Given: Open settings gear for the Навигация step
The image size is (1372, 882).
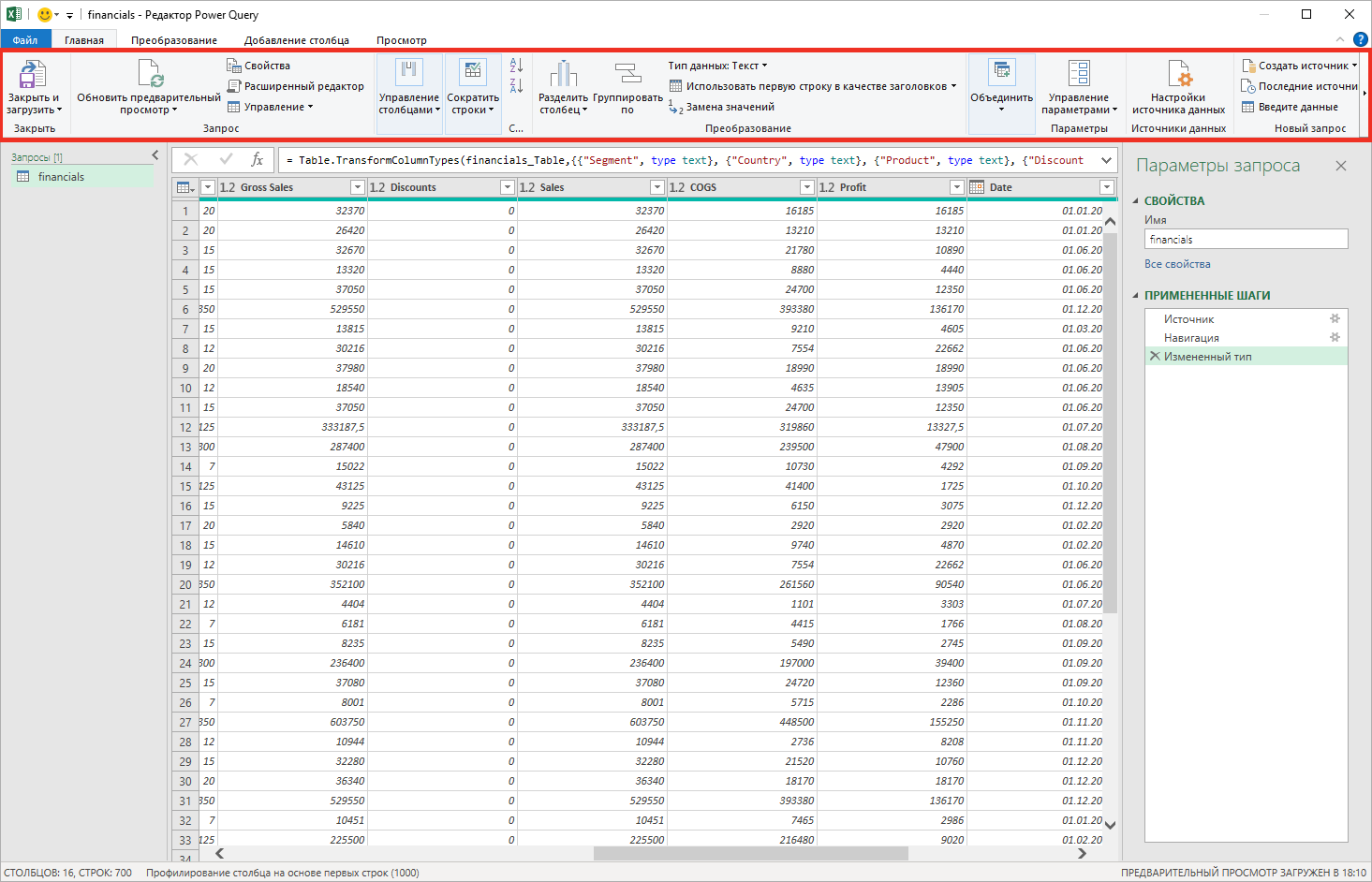Looking at the screenshot, I should coord(1335,338).
